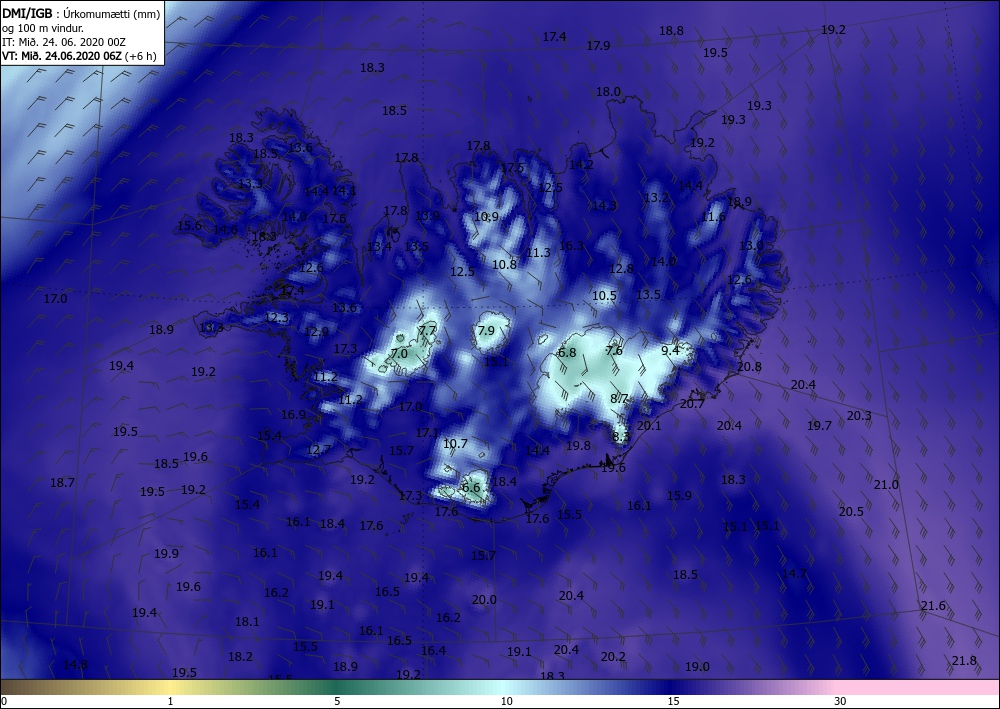This screenshot has height=709, width=1000.
Task: Click the 18.8 value at the top
Action: 671,31
